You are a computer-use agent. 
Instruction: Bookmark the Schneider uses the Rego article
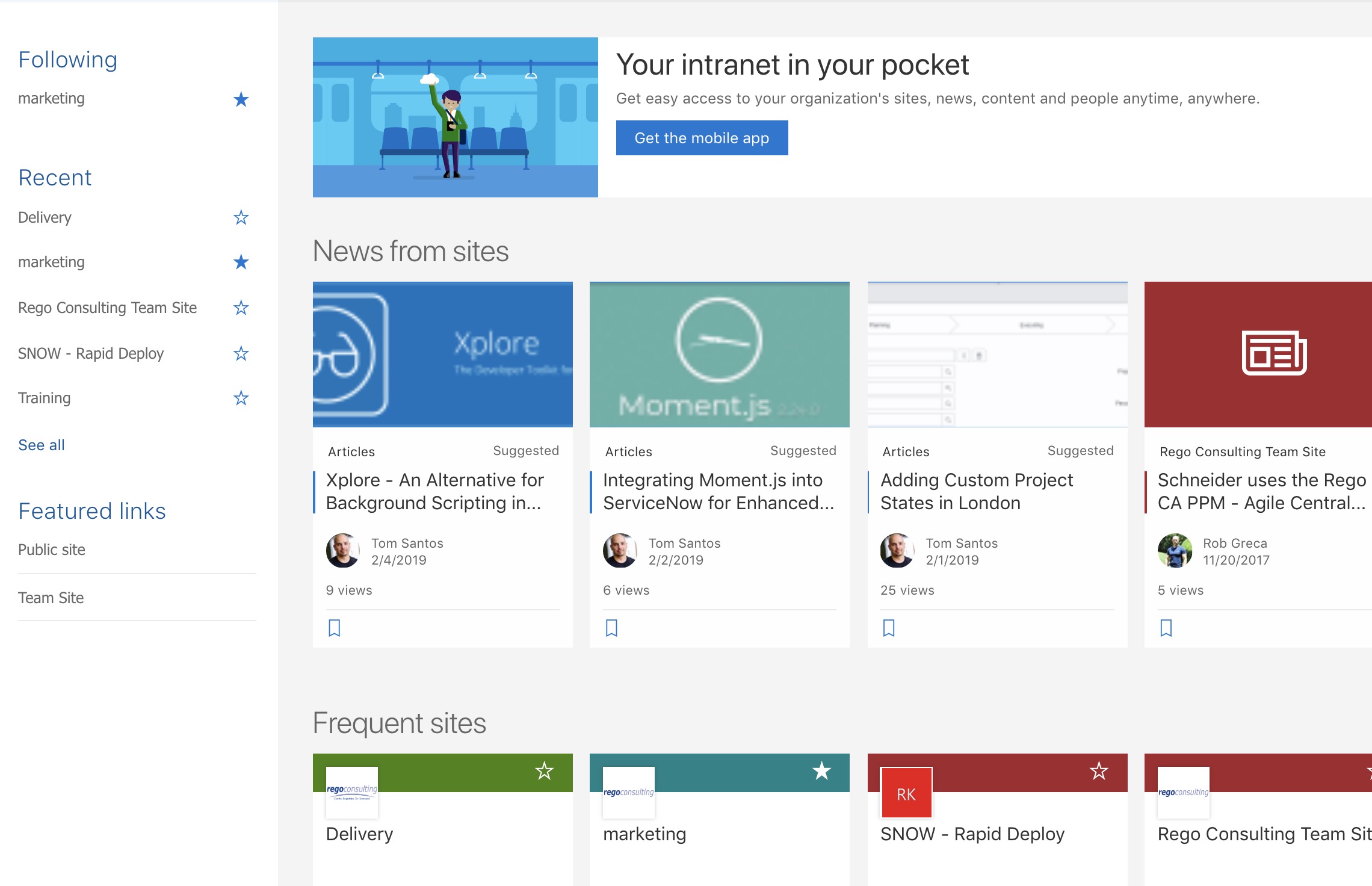coord(1166,628)
